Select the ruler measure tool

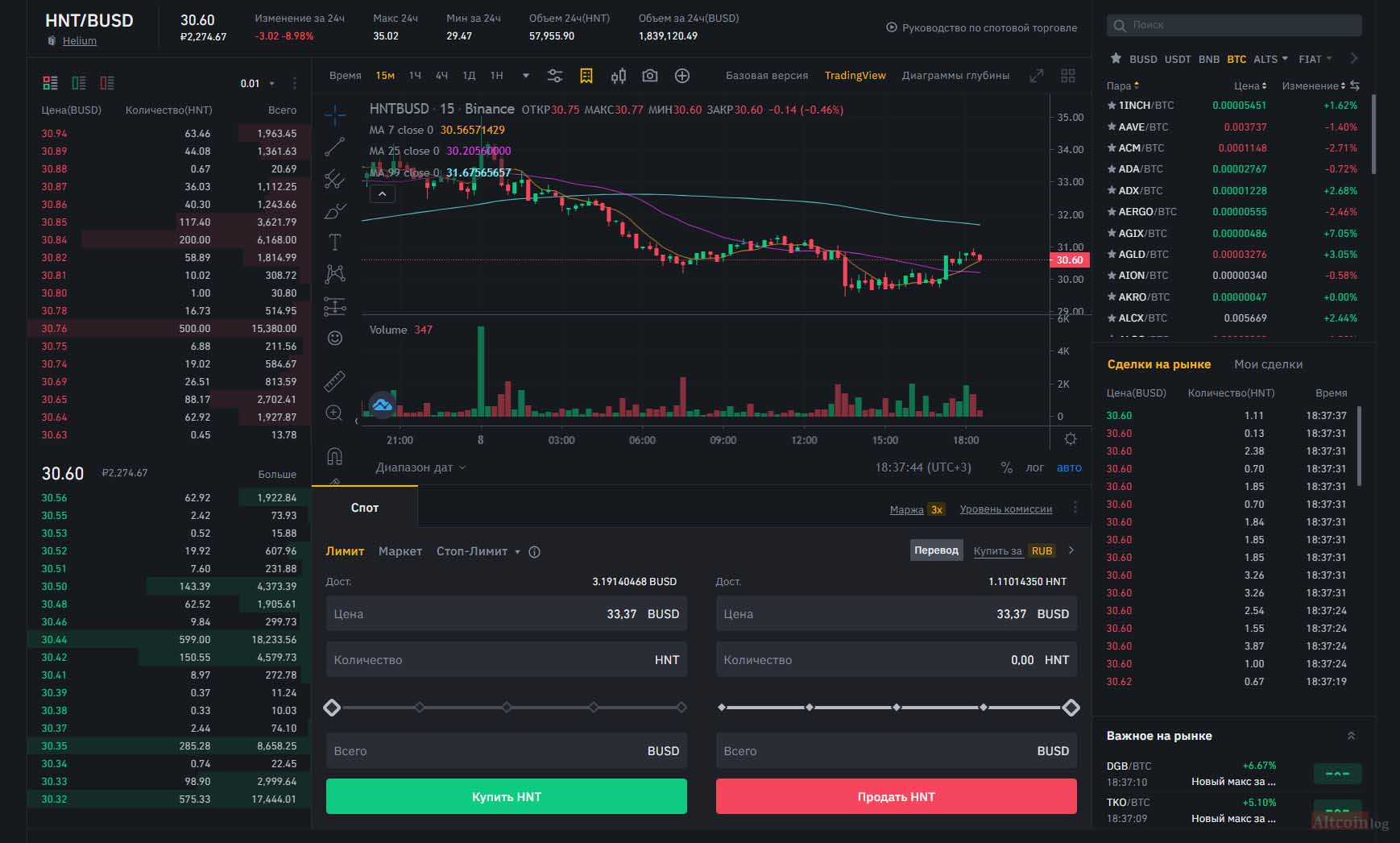[x=335, y=380]
